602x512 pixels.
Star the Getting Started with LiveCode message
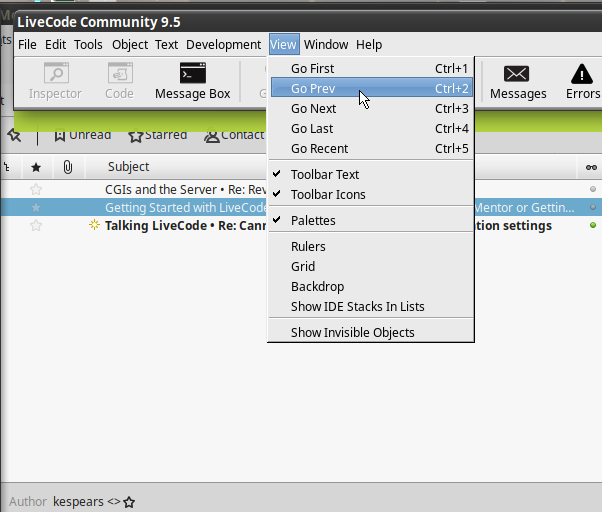click(36, 208)
